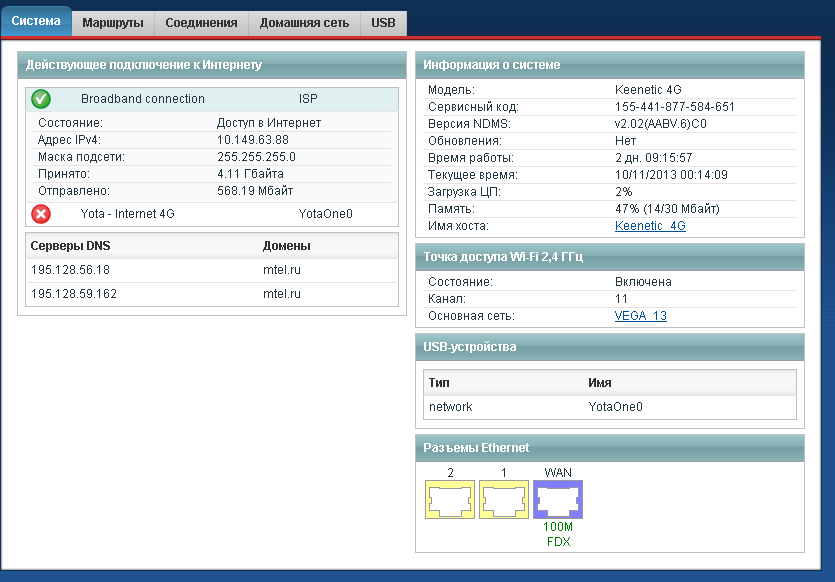The image size is (835, 582).
Task: Select the WAN Ethernet port icon
Action: pos(558,499)
